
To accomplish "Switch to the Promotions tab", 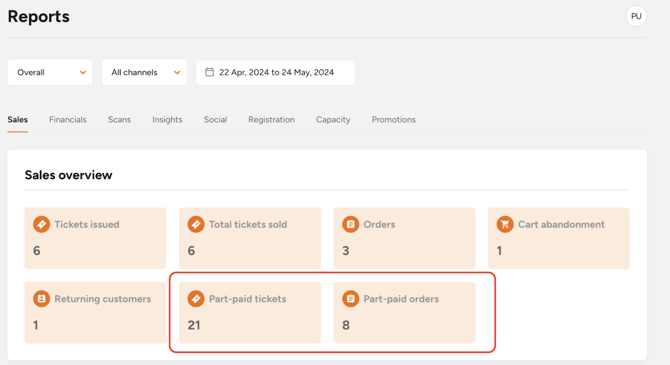I will point(394,120).
